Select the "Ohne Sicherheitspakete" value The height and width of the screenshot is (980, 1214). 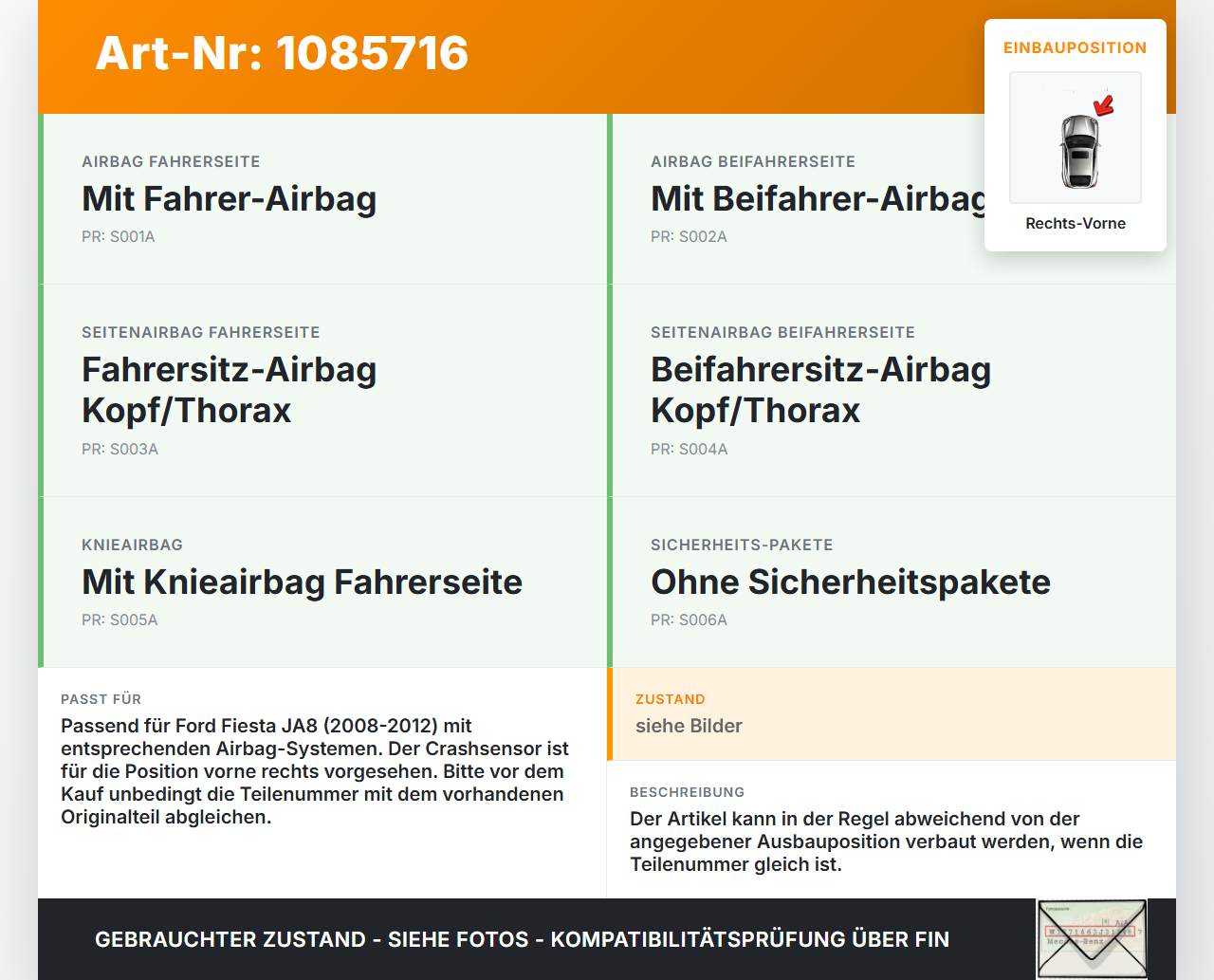click(851, 582)
